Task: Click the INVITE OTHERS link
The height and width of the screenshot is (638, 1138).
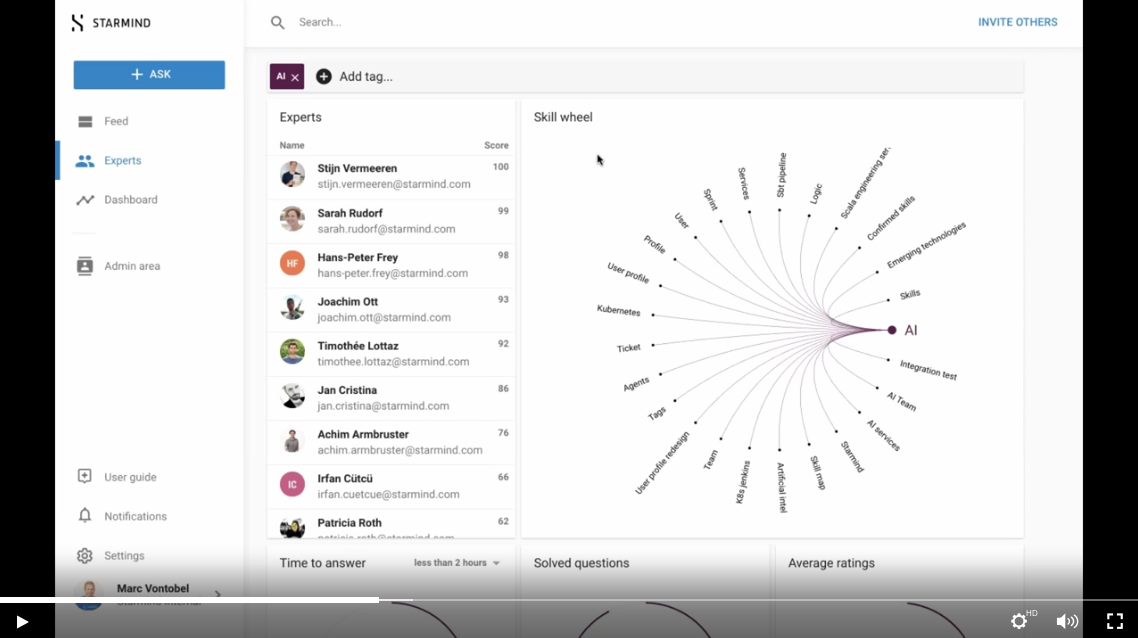Action: (1018, 22)
